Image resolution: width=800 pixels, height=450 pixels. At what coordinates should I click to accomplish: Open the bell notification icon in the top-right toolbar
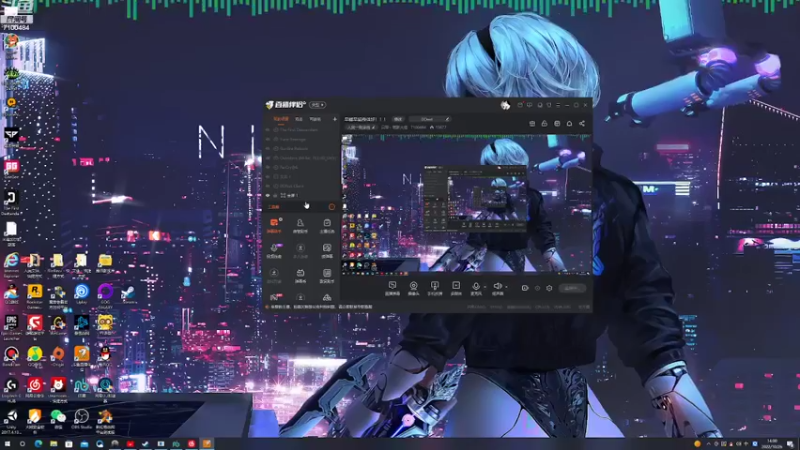click(x=569, y=123)
